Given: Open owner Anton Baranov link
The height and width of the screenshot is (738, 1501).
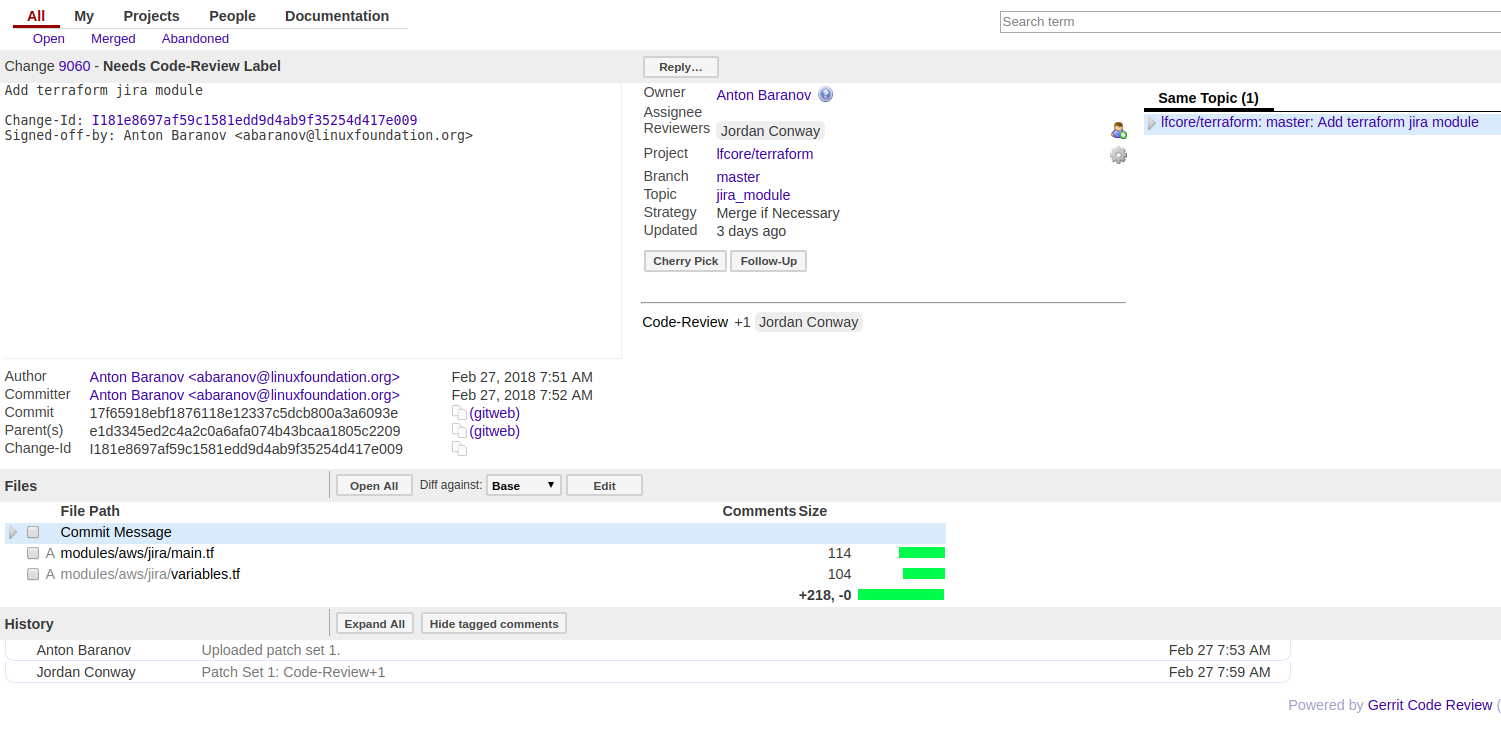Looking at the screenshot, I should [x=763, y=95].
